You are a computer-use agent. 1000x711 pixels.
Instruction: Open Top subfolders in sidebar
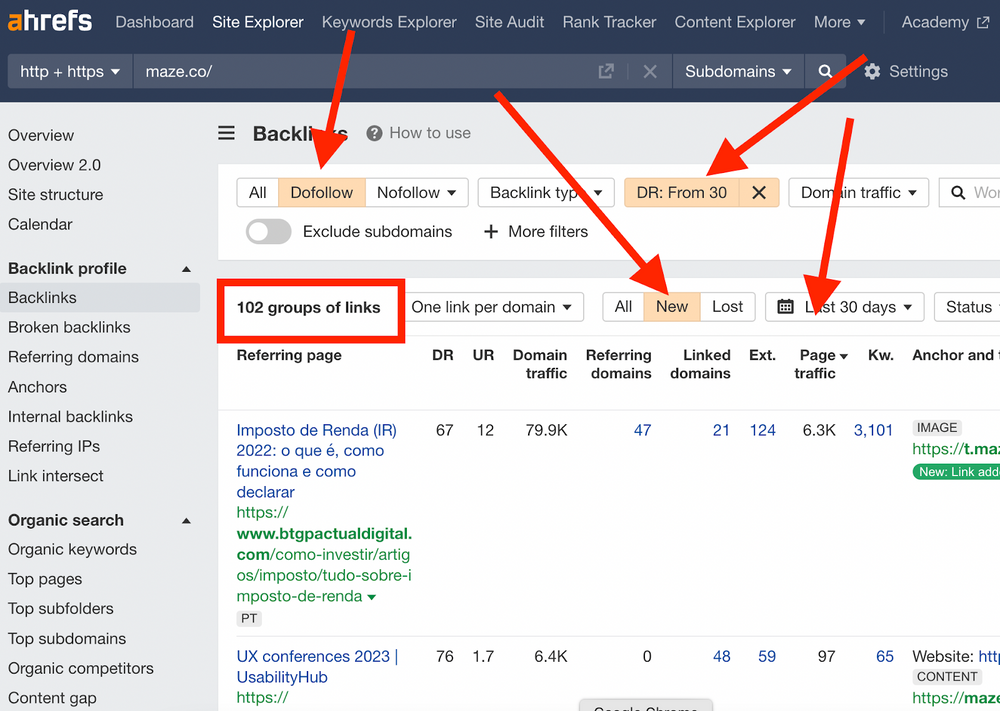tap(61, 609)
